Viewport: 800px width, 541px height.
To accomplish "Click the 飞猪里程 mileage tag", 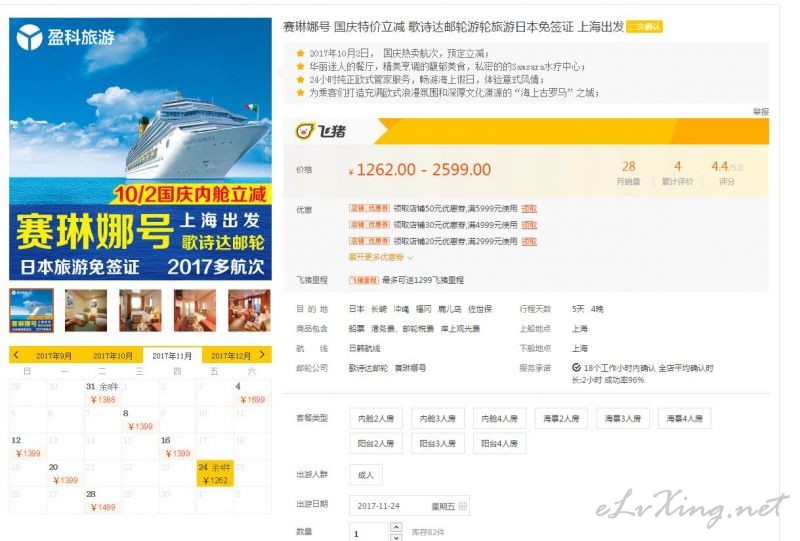I will point(363,280).
